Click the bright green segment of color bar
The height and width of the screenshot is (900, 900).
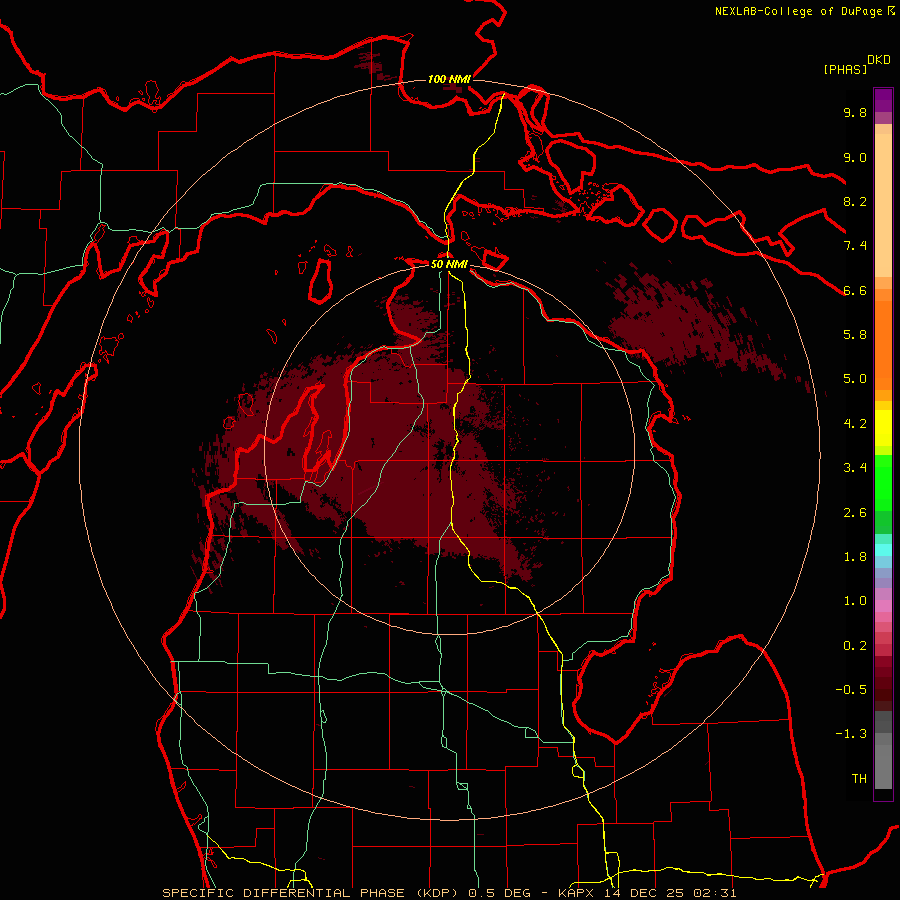point(883,482)
